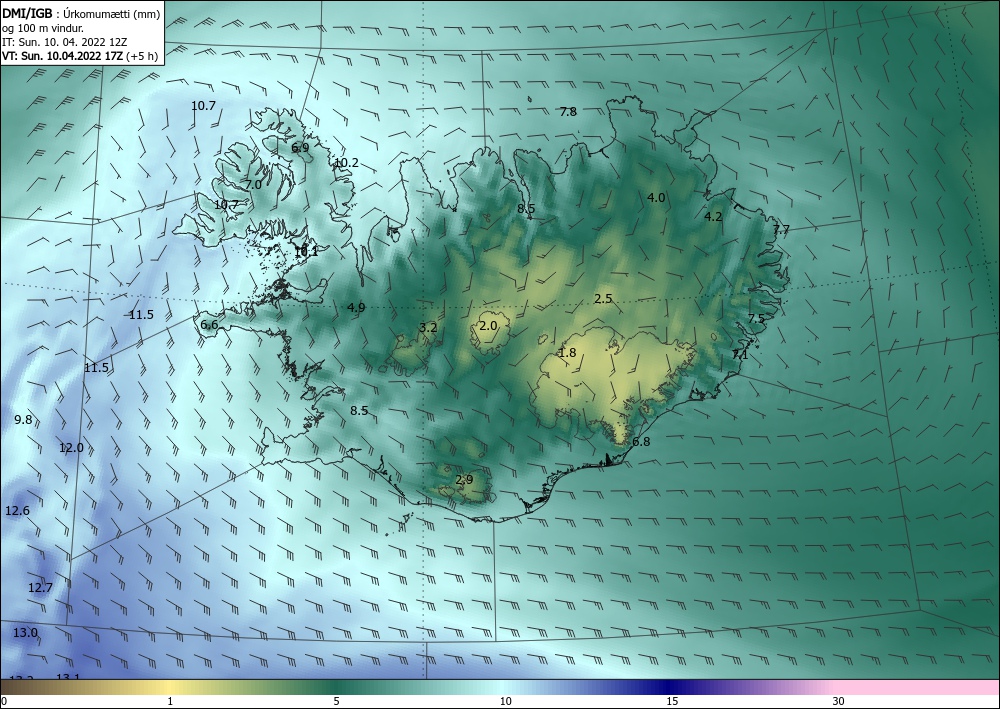Click the 4.0 value in northeast Iceland
Screen dimensions: 1000x709
(x=656, y=198)
